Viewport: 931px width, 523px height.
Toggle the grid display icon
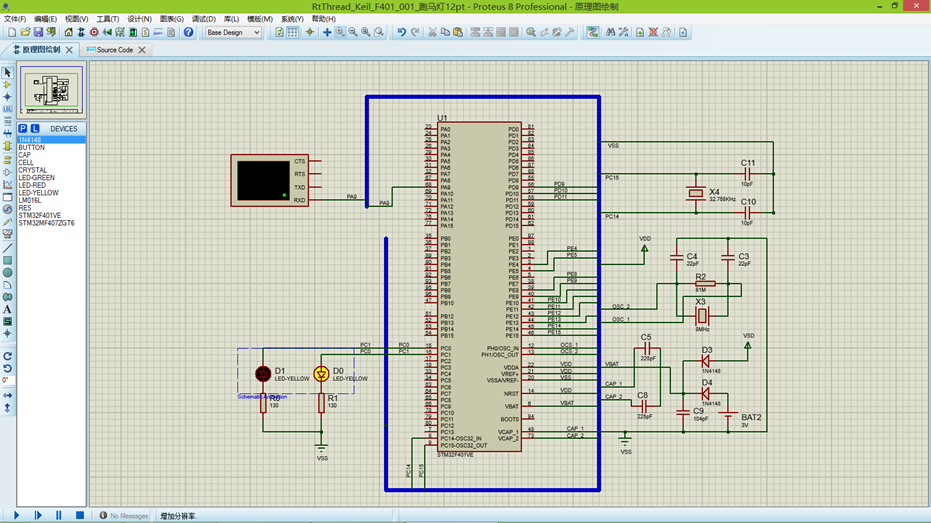coord(293,32)
